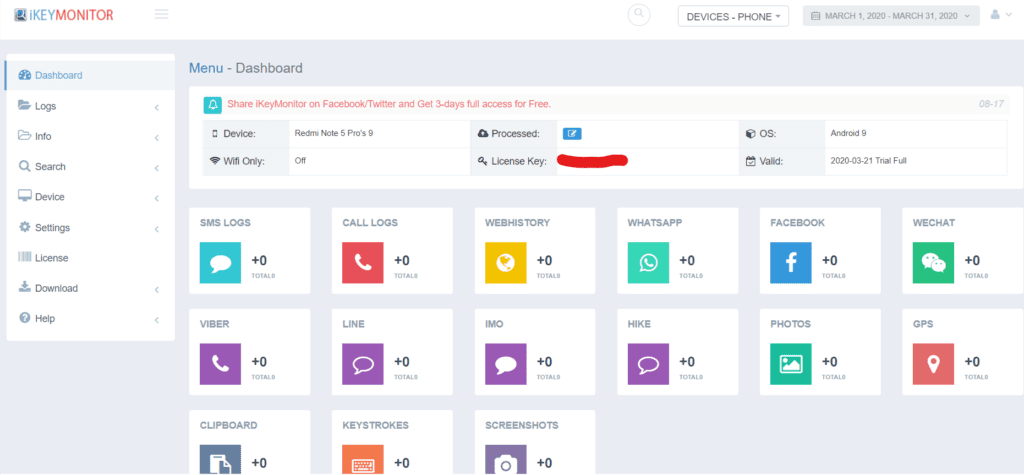The image size is (1024, 475).
Task: Click the VIBER card title
Action: pyautogui.click(x=215, y=324)
